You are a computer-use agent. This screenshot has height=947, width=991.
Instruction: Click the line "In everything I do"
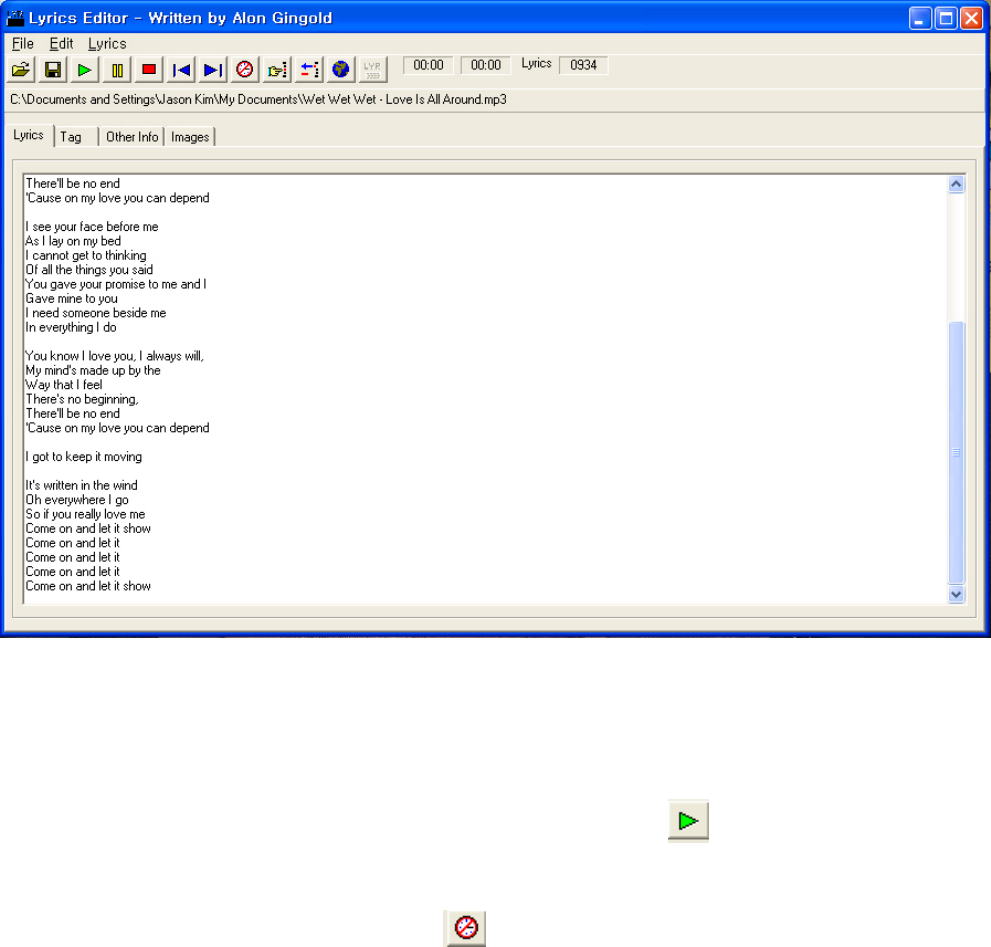click(71, 327)
